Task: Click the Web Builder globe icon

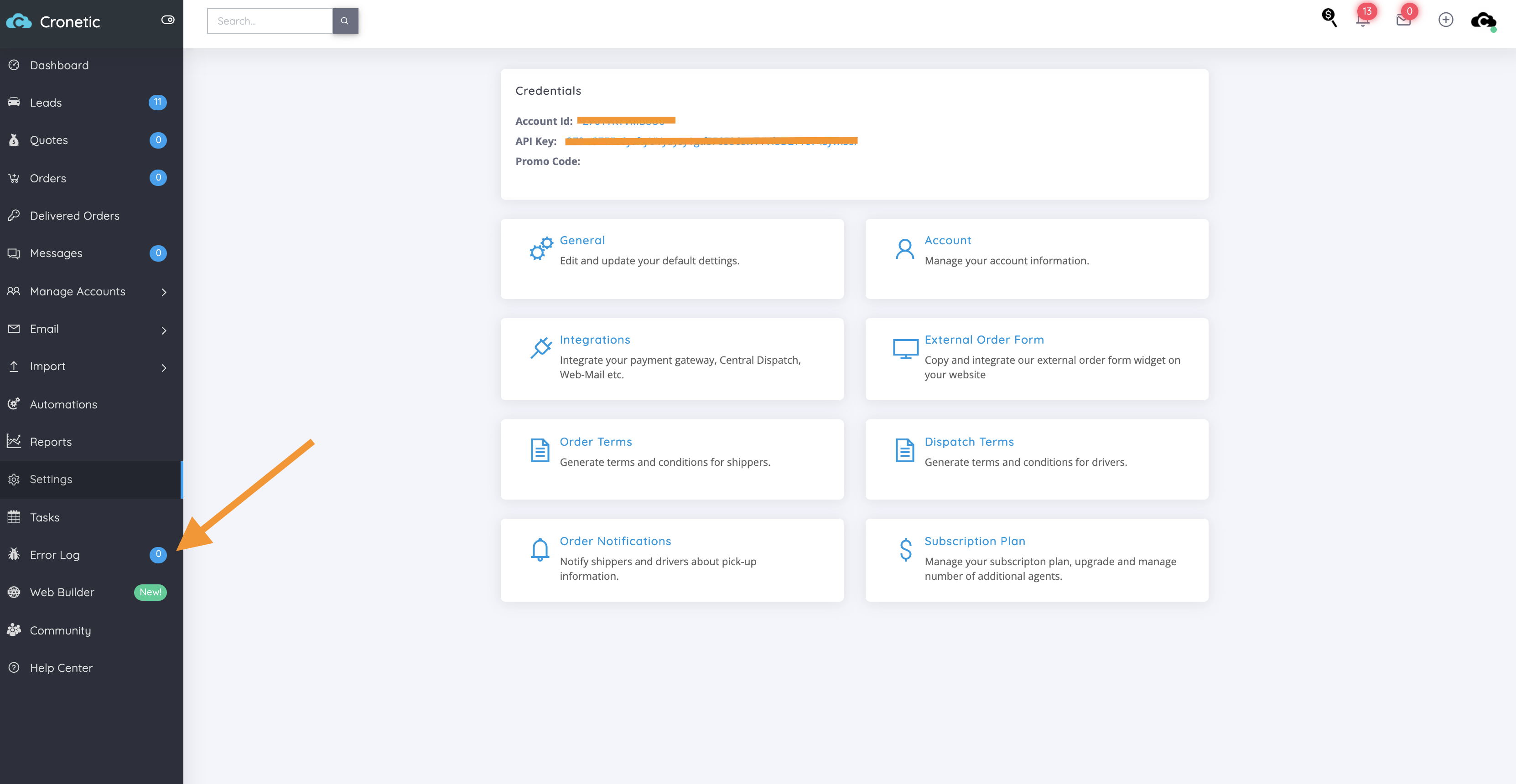Action: [x=14, y=592]
